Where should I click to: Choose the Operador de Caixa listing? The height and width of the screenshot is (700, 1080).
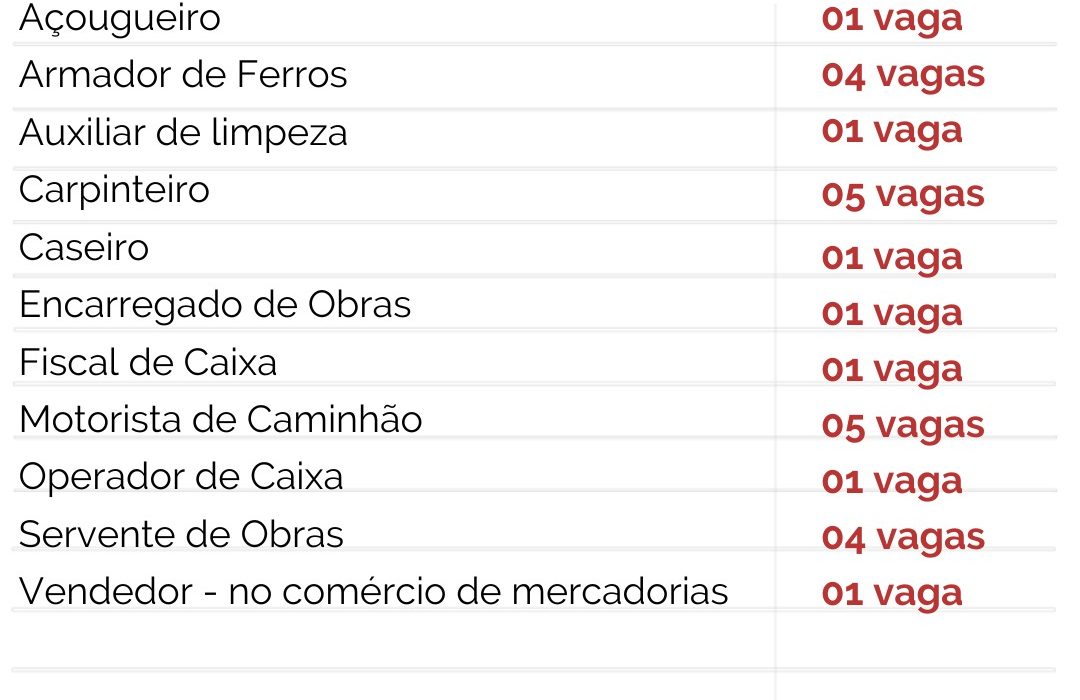pyautogui.click(x=181, y=476)
